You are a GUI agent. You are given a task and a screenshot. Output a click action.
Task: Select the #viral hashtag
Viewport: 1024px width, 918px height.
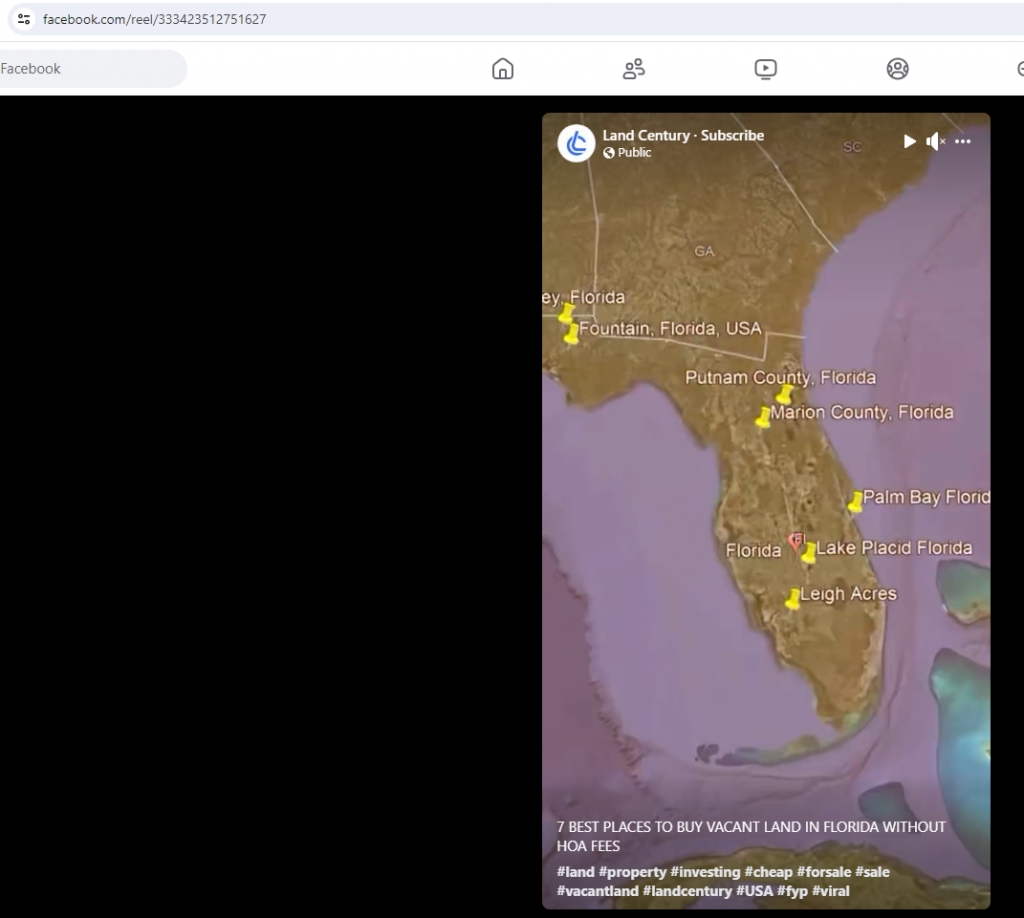[831, 891]
